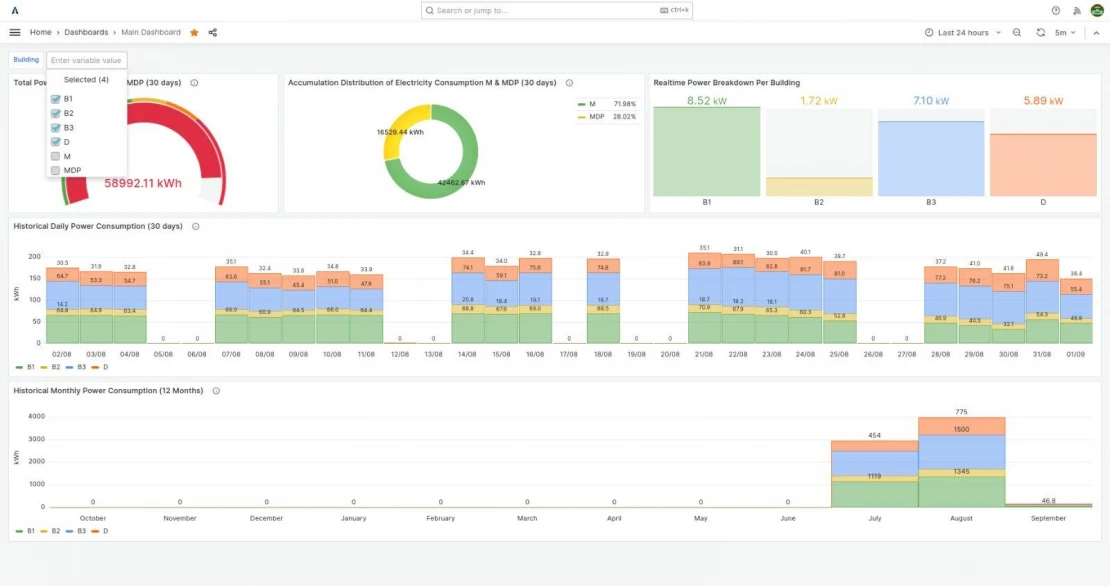The height and width of the screenshot is (586, 1110).
Task: Click the 58992.11 kWh gauge value
Action: (143, 183)
